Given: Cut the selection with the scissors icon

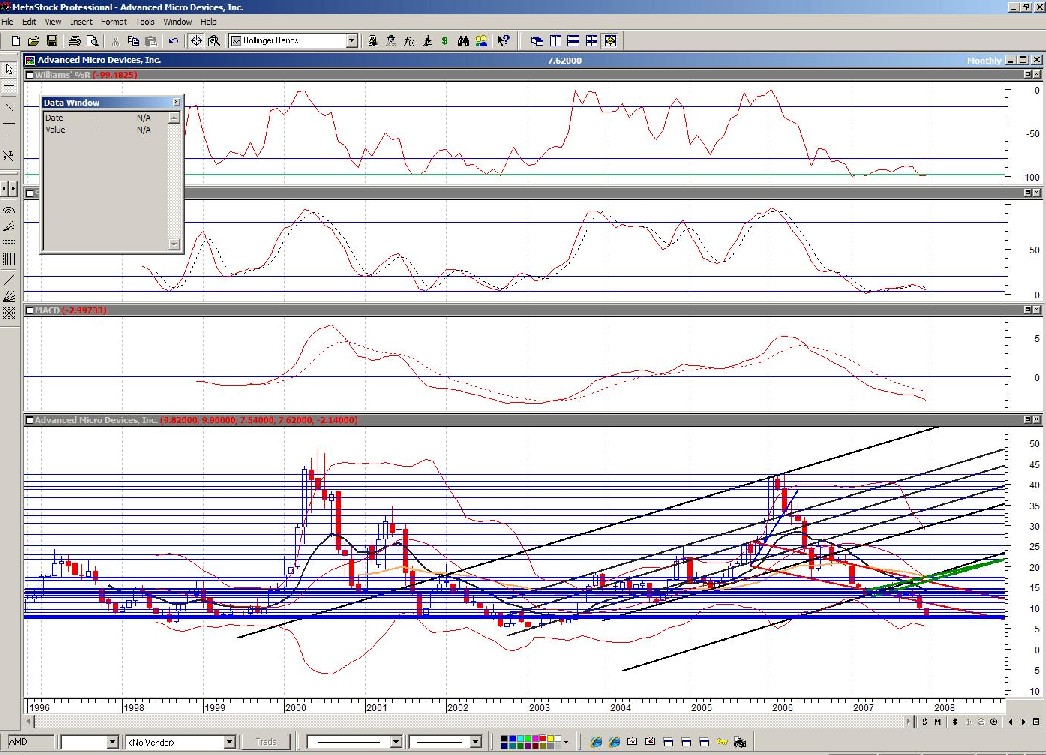Looking at the screenshot, I should pos(115,41).
